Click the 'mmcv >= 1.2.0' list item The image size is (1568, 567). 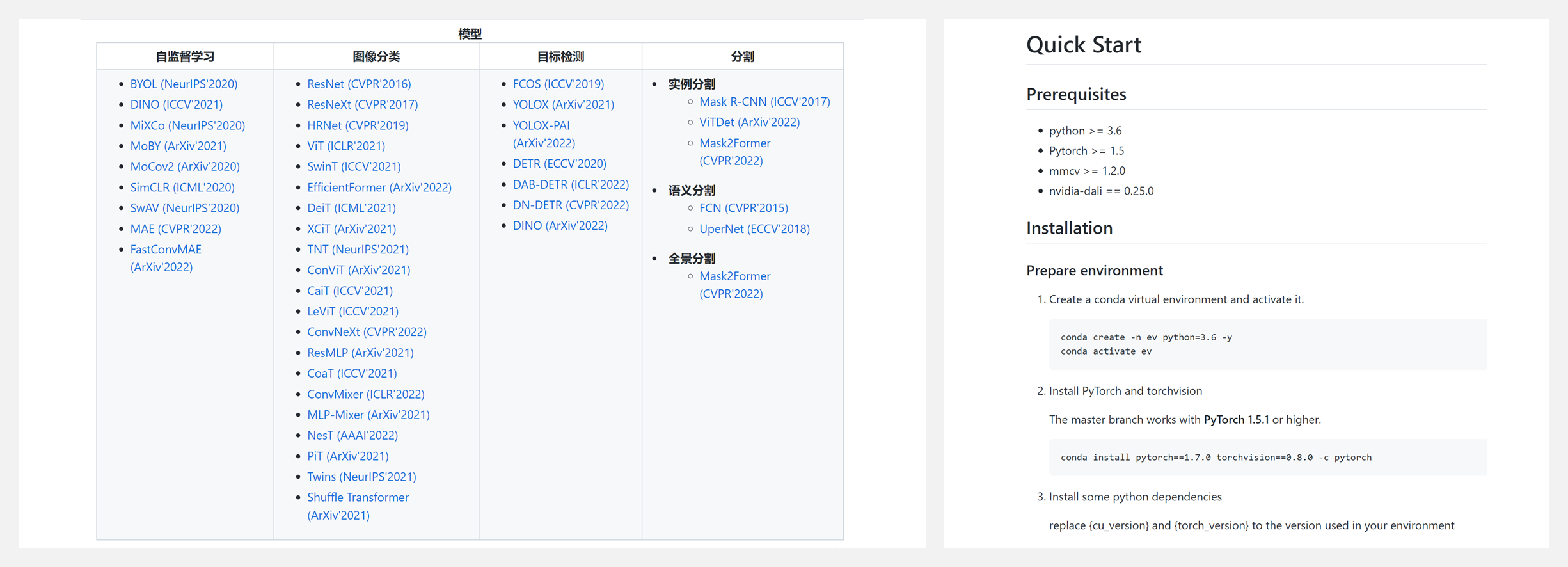pos(1087,171)
